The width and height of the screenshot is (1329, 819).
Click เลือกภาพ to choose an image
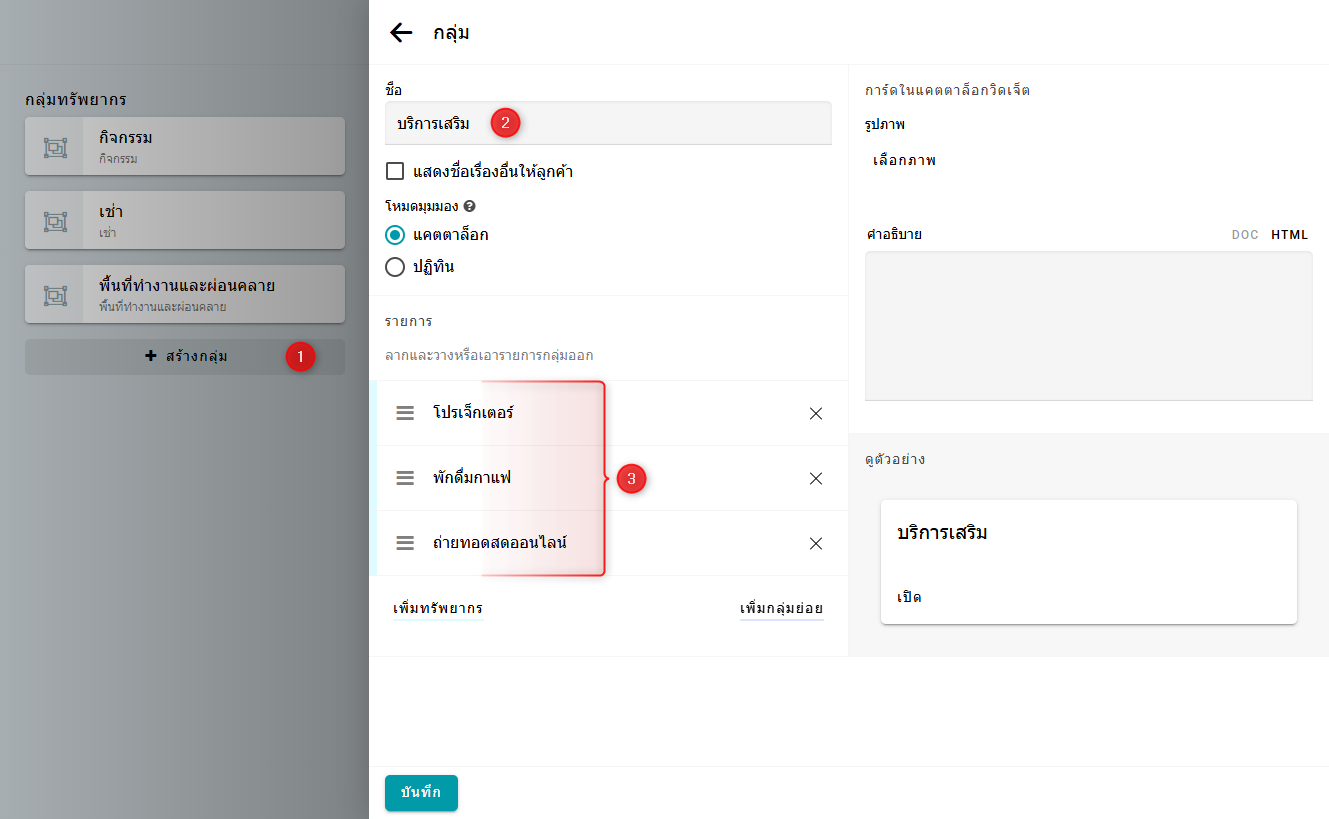904,160
